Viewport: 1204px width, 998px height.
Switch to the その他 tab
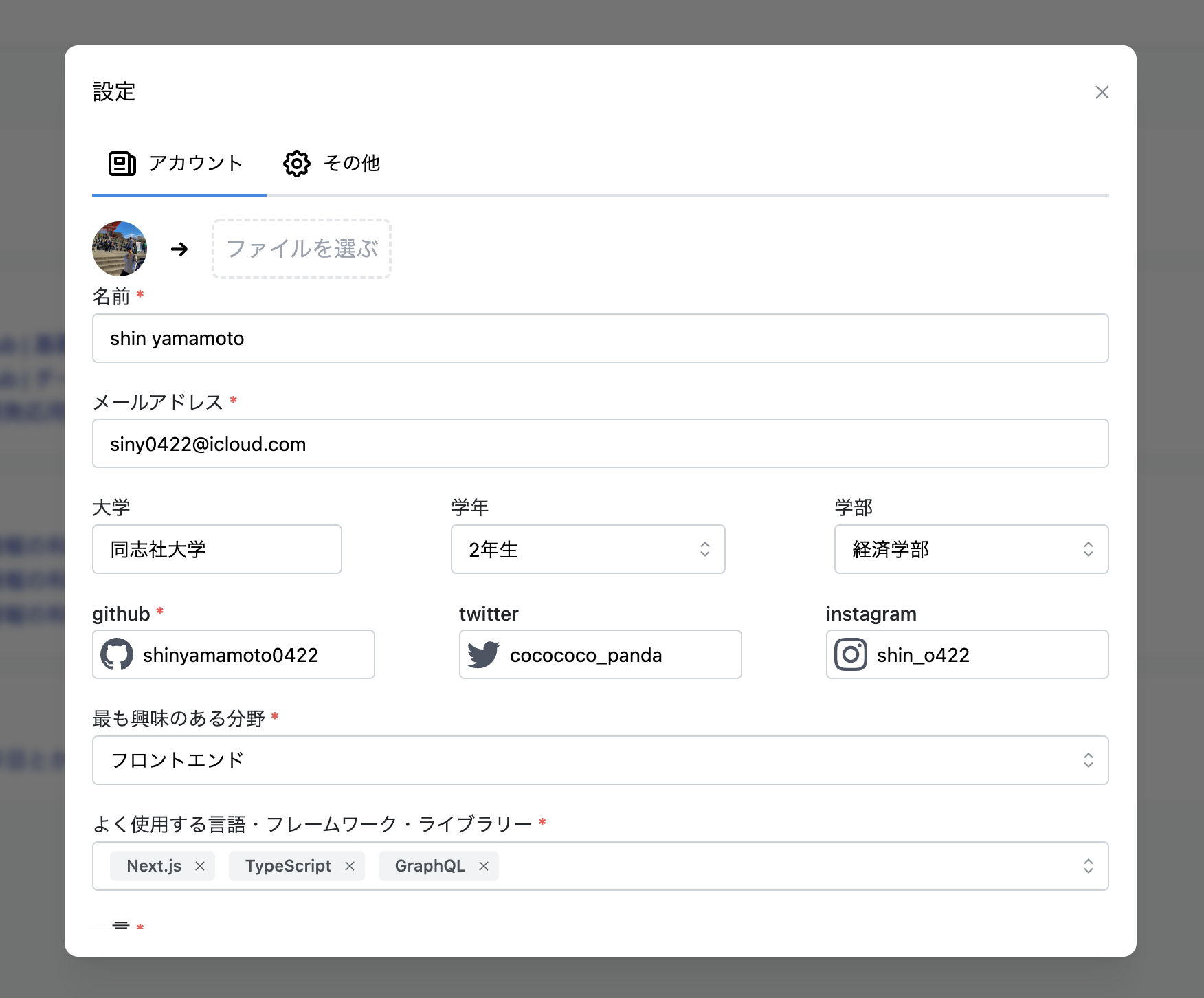tap(333, 164)
